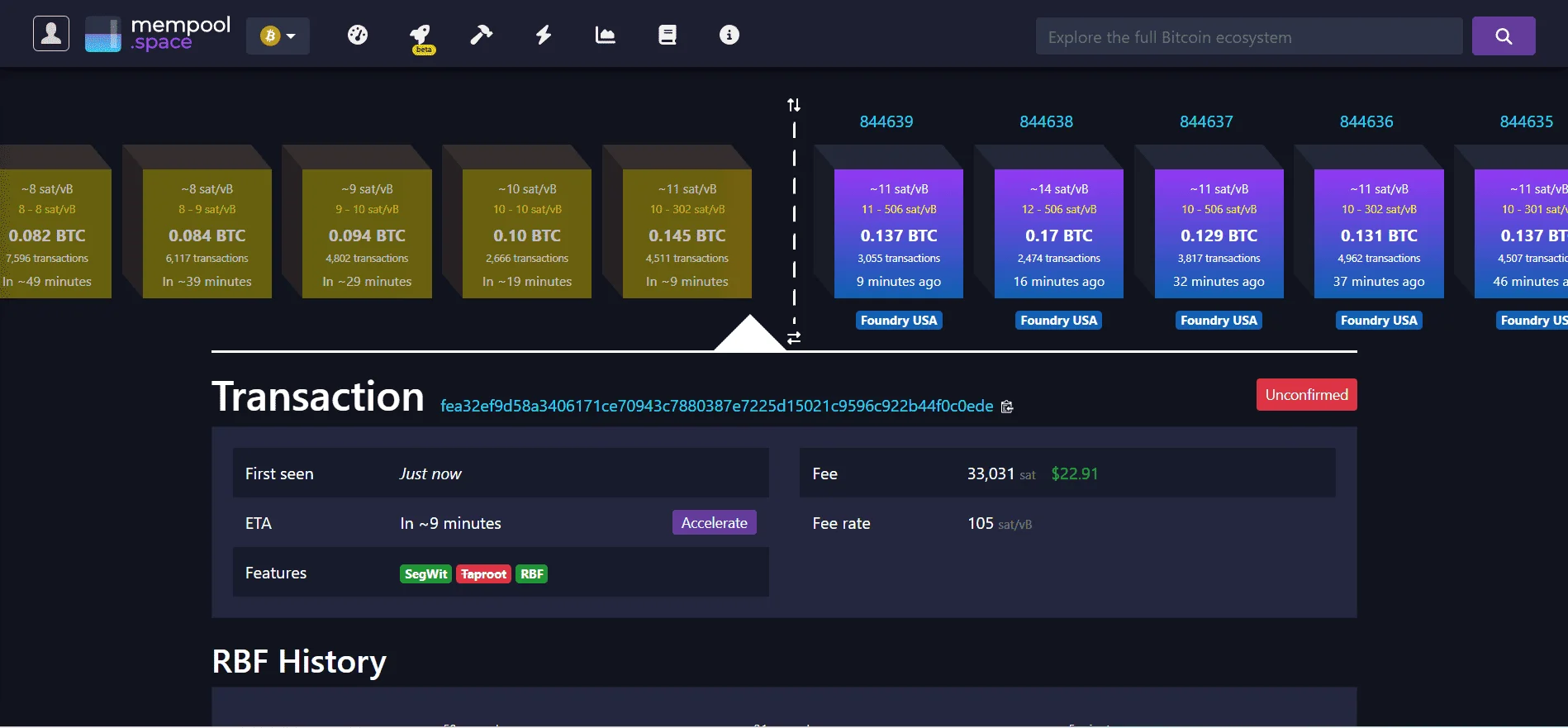Click the Transaction page heading
The image size is (1568, 728).
point(318,396)
